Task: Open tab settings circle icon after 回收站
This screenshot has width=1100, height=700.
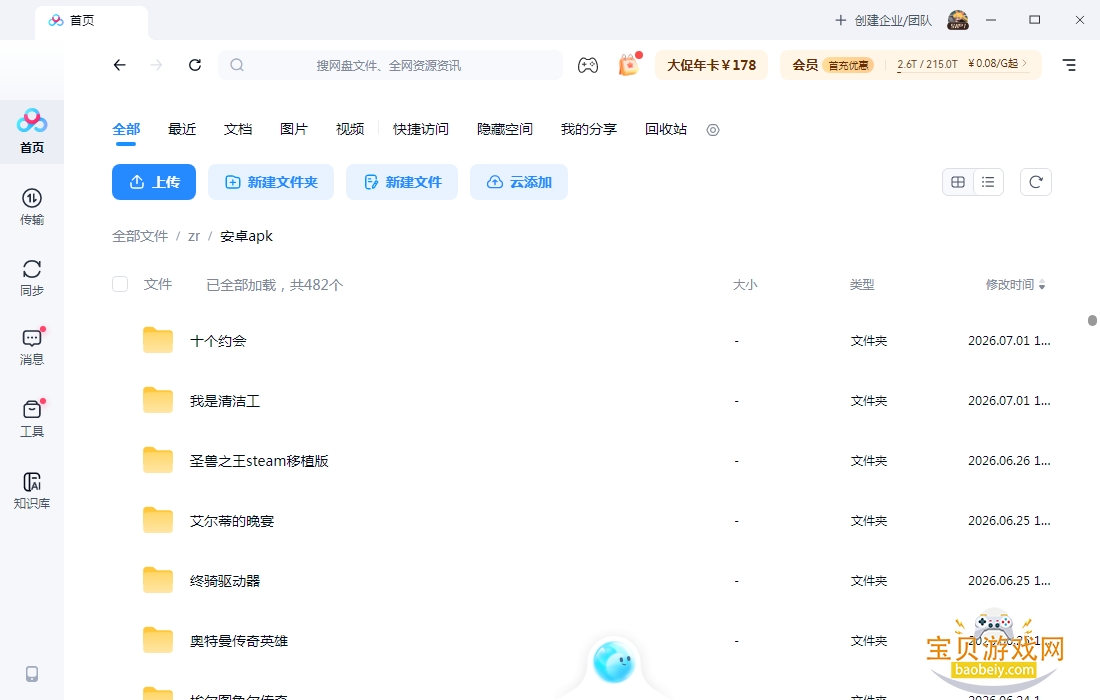Action: (x=713, y=130)
